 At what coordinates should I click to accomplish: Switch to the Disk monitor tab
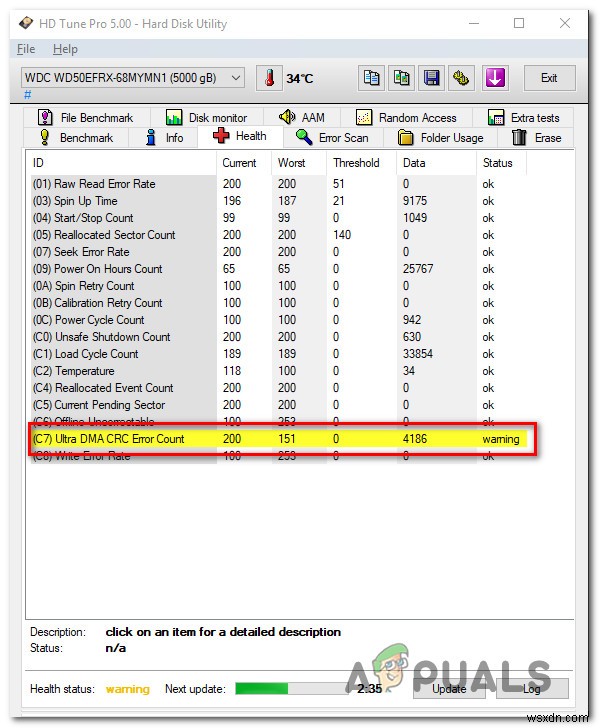[207, 117]
